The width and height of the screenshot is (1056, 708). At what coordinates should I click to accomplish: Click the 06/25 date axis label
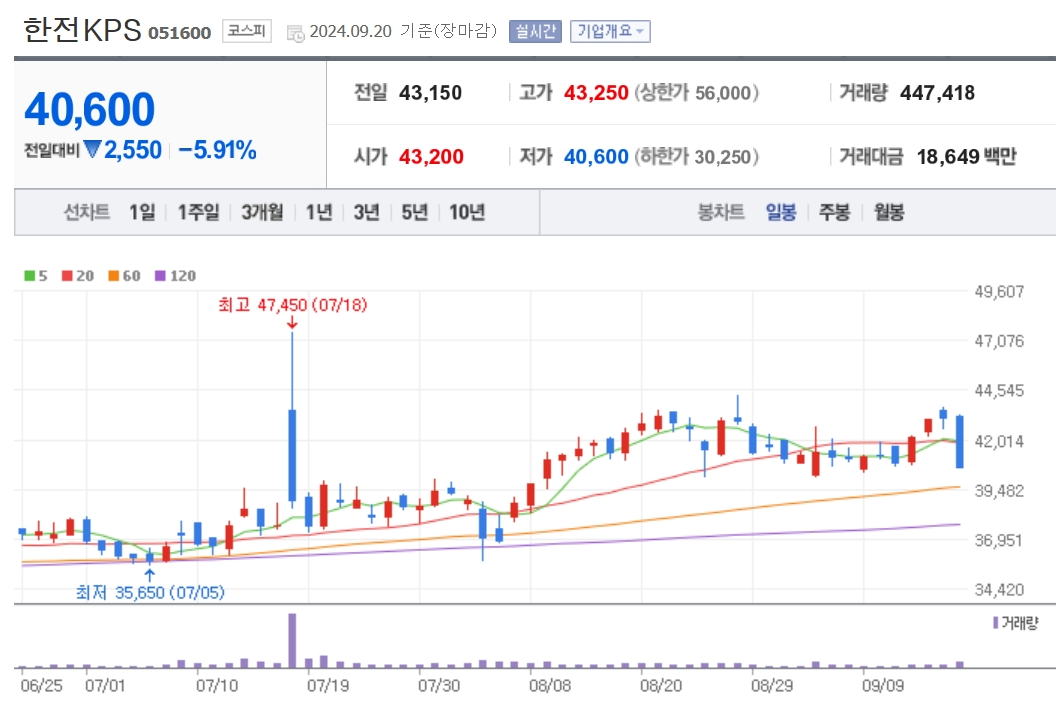[41, 686]
